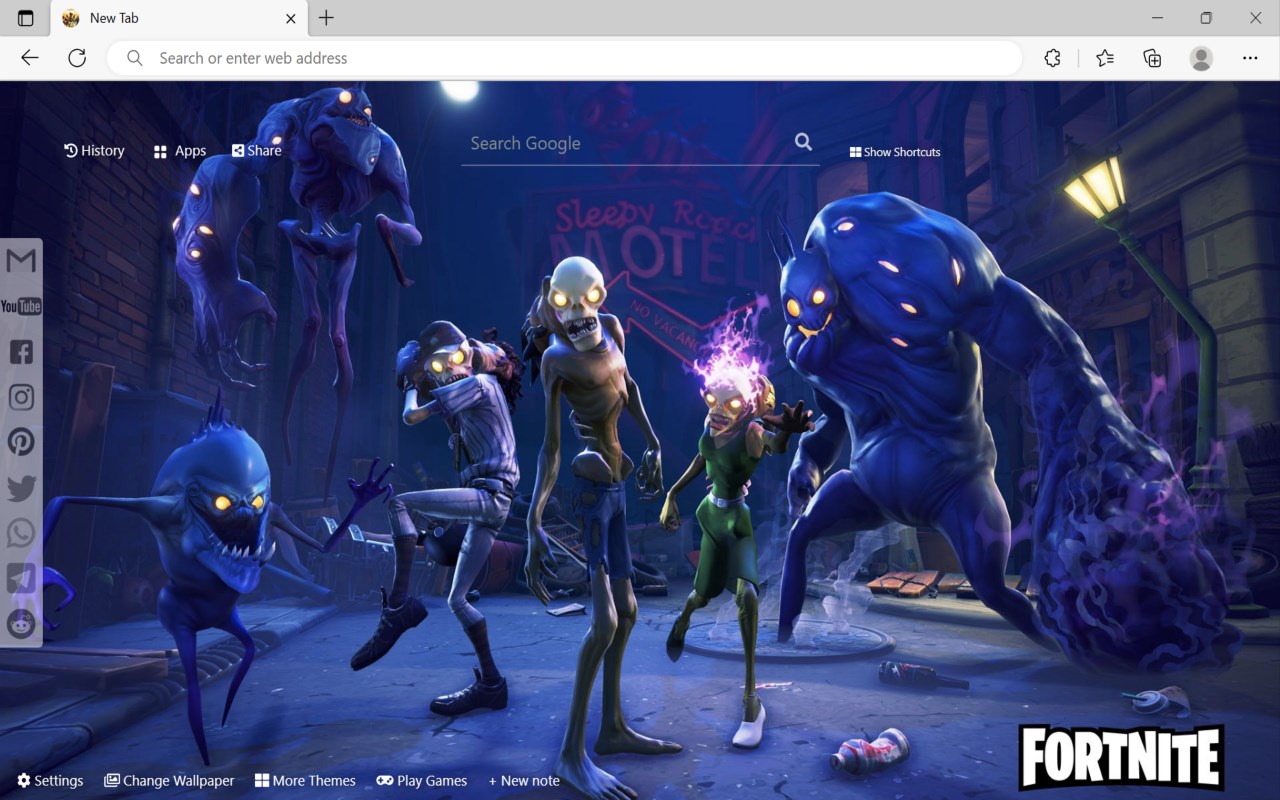Open the Settings and more ellipsis menu
Viewport: 1280px width, 800px height.
coord(1250,58)
